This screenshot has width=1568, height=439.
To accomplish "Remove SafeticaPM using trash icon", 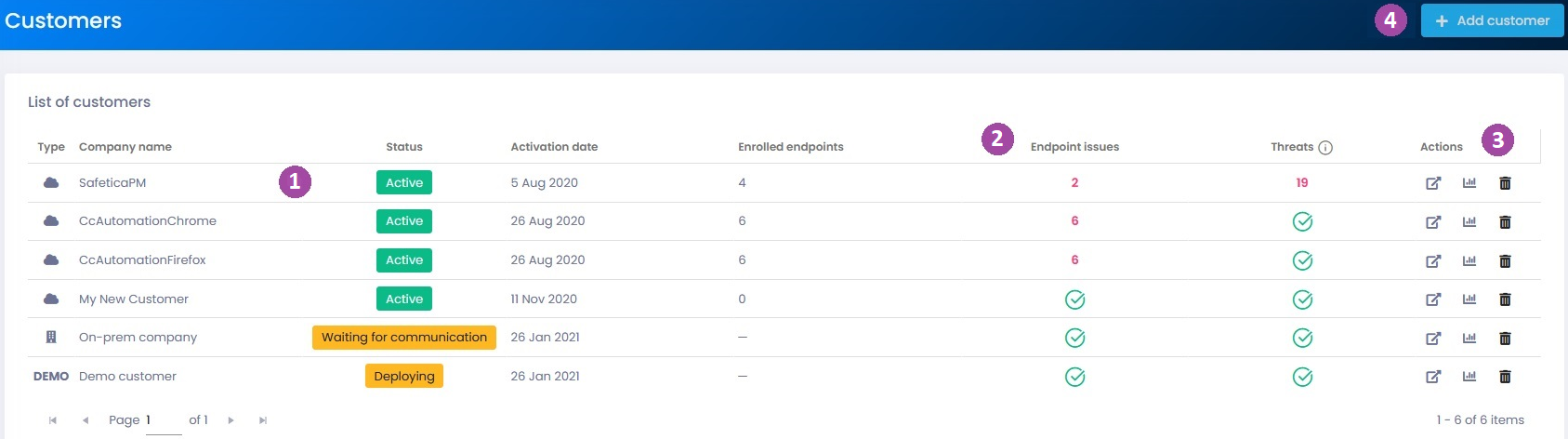I will pyautogui.click(x=1505, y=183).
